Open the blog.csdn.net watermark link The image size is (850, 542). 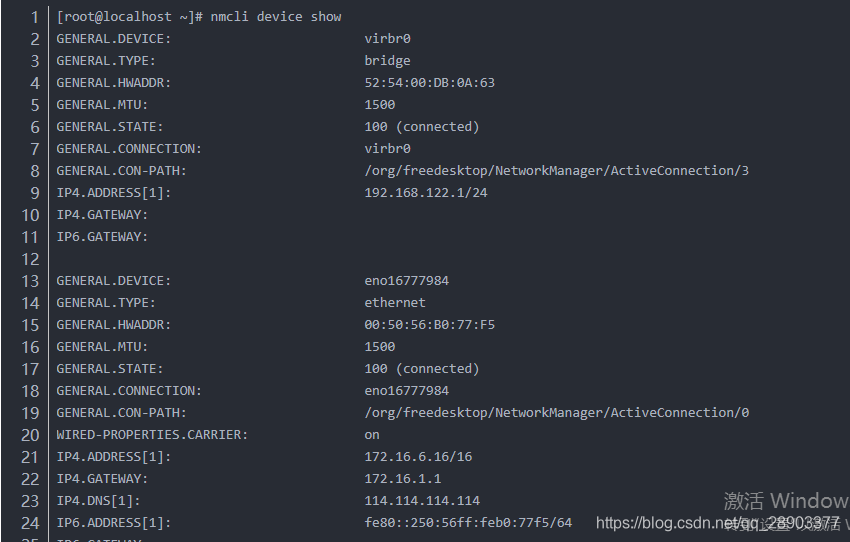coord(718,523)
